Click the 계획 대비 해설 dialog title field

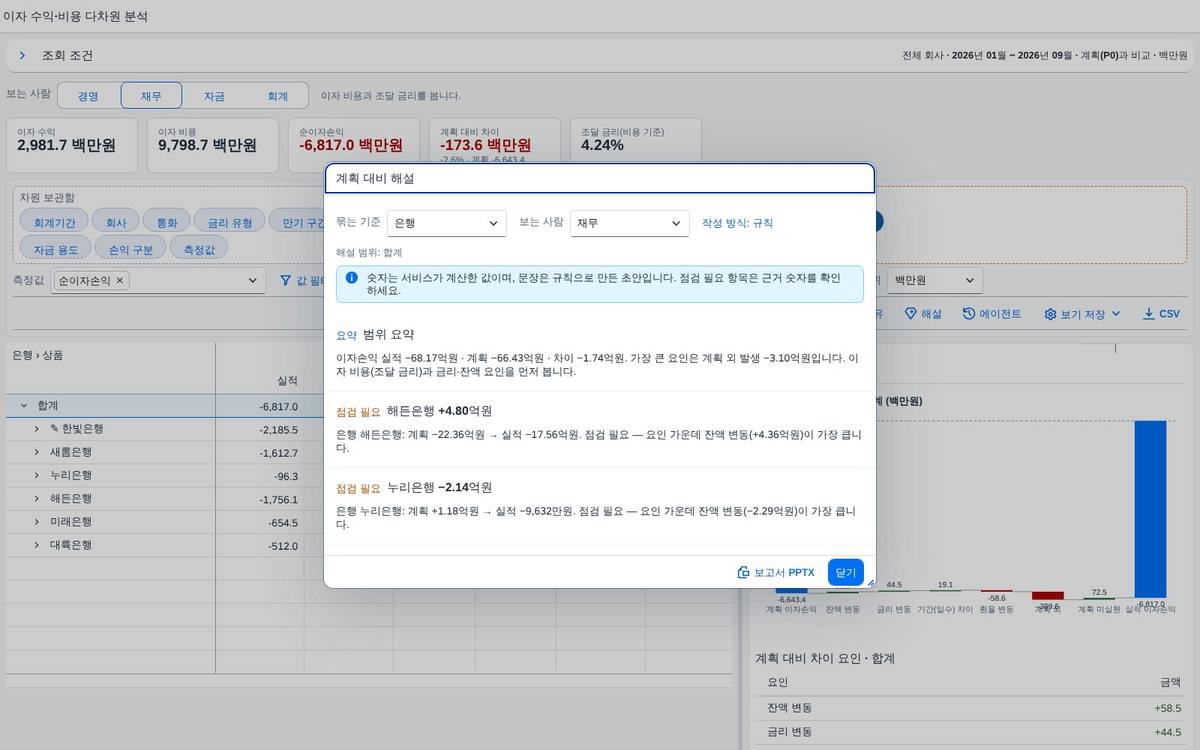(x=599, y=179)
